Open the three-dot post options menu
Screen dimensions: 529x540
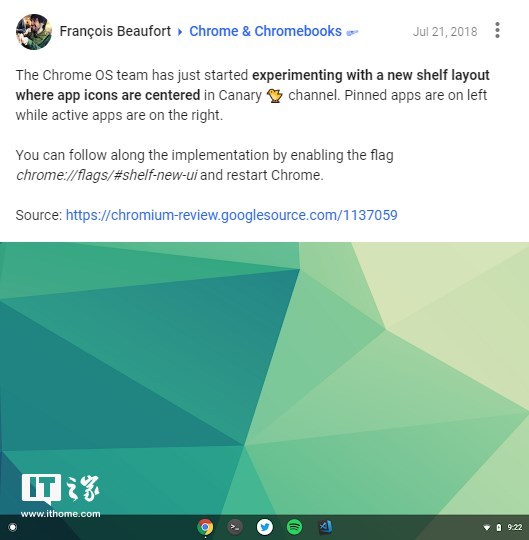(x=497, y=30)
